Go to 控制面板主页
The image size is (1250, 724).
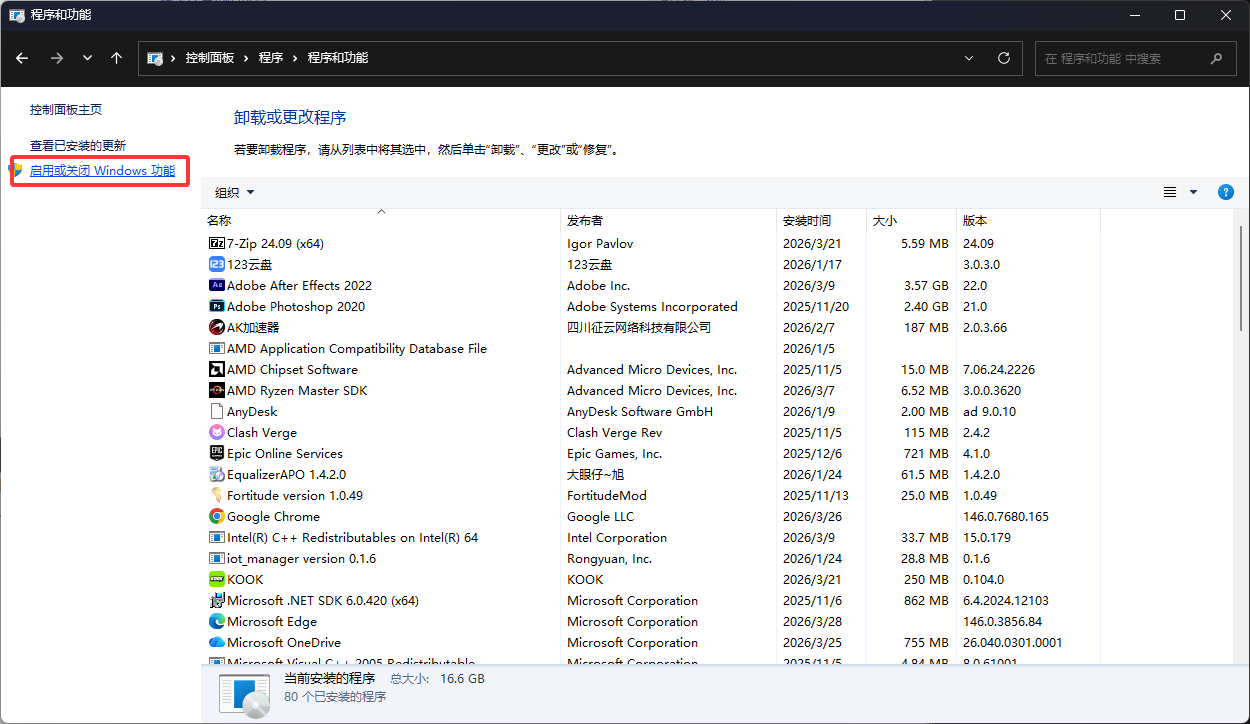click(66, 109)
